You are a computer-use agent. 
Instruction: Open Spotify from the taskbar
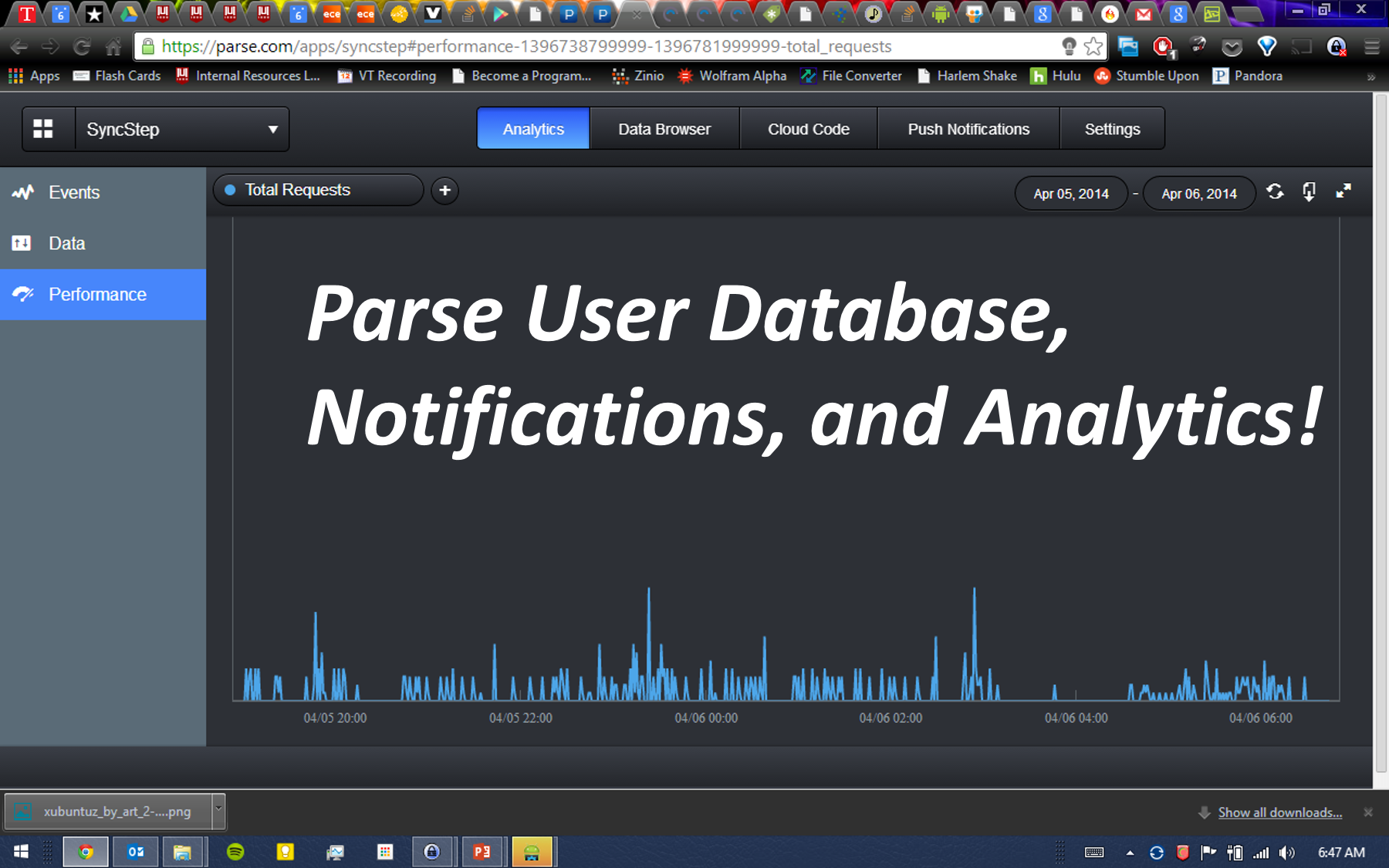[235, 852]
